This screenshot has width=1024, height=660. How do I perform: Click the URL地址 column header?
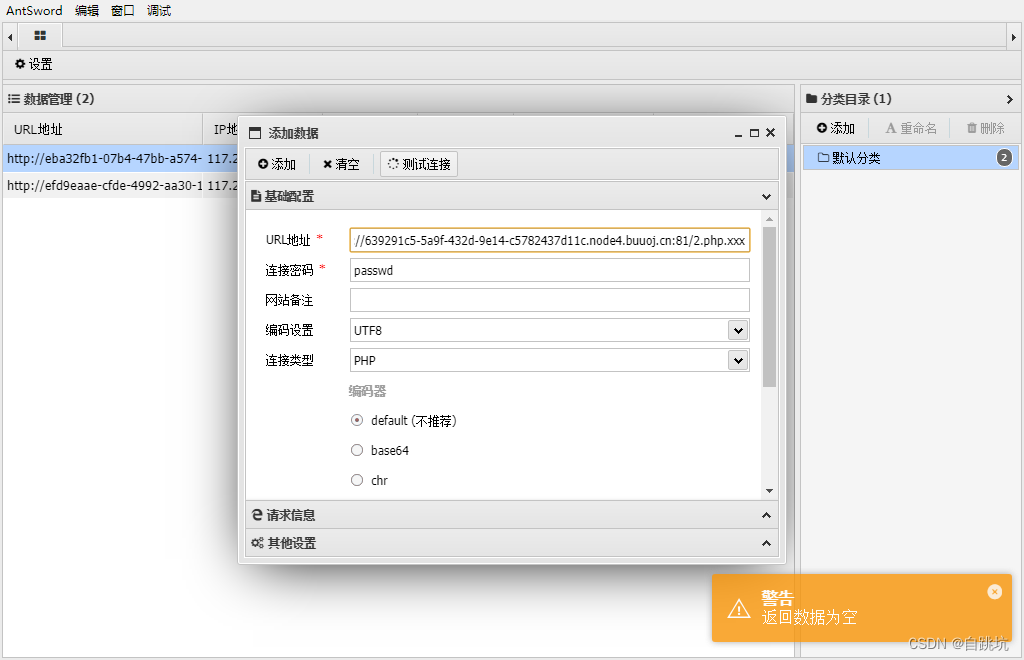(103, 129)
